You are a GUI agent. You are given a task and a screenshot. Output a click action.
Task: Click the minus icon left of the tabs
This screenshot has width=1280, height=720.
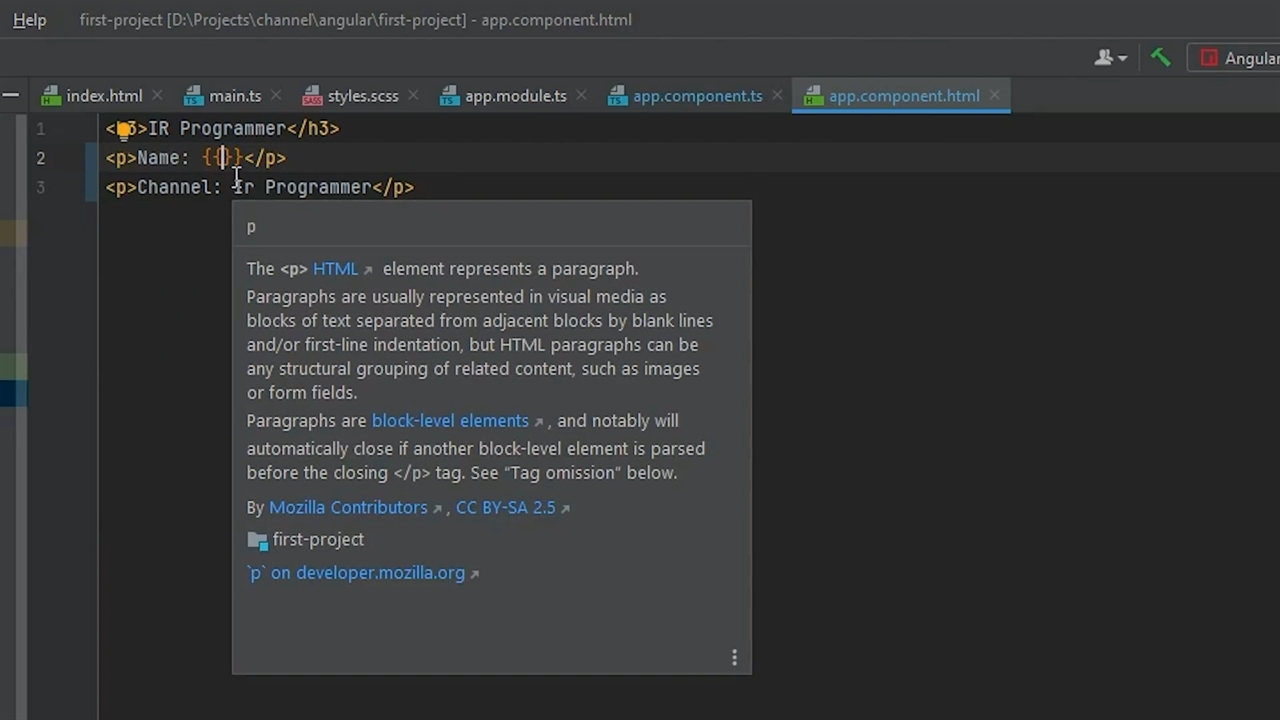pyautogui.click(x=11, y=96)
